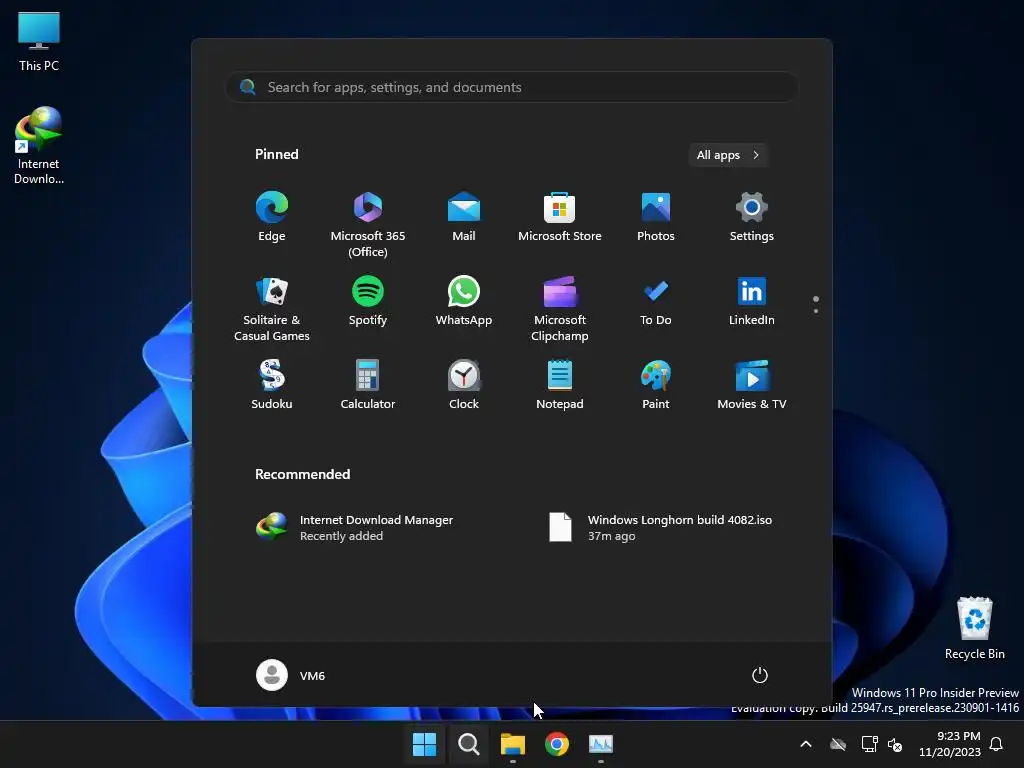Open the VM6 user account menu
This screenshot has height=768, width=1024.
(291, 675)
